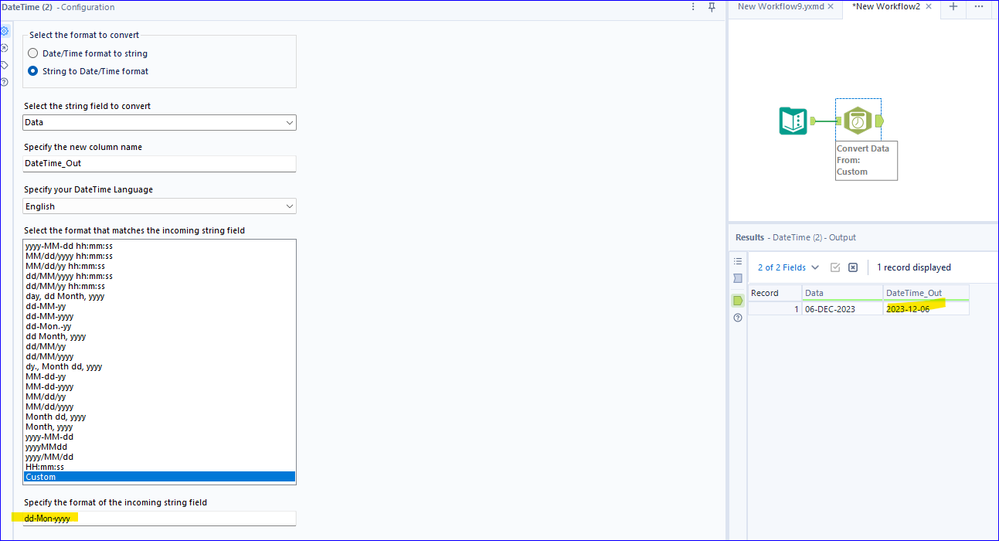
Task: Select the 2023-12-06 result cell
Action: click(x=926, y=309)
